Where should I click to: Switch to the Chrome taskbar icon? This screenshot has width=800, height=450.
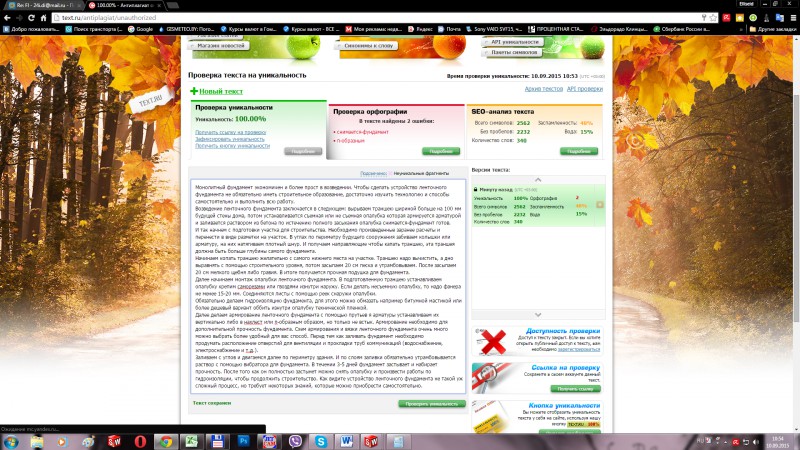click(x=166, y=442)
